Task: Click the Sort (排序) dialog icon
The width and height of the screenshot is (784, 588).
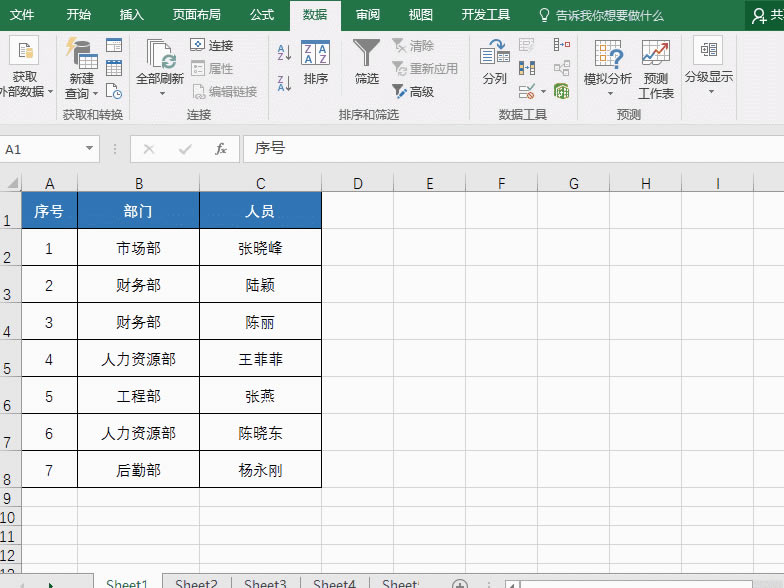Action: pos(315,60)
